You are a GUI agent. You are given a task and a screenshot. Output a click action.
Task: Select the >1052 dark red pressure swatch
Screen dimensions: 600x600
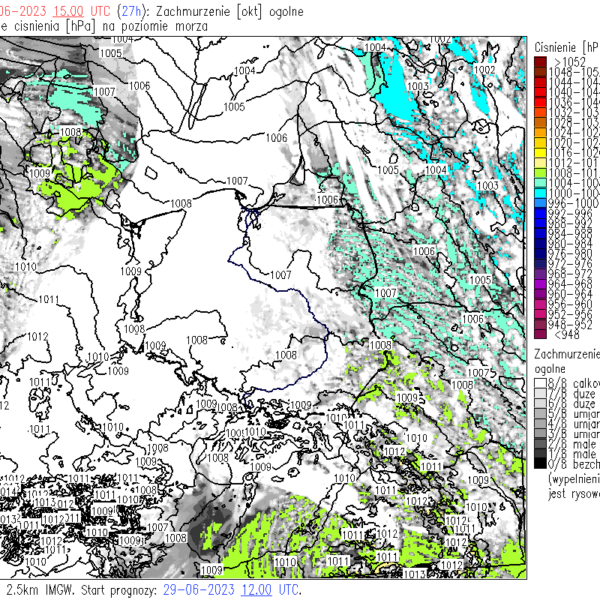pos(540,62)
